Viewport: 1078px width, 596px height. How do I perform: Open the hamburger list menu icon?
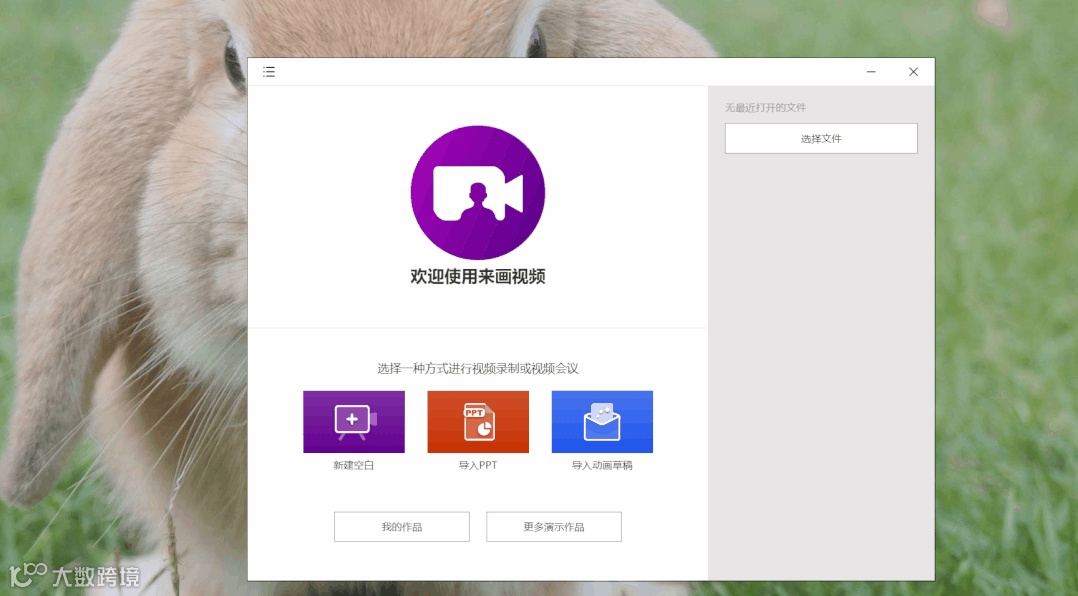pos(269,72)
